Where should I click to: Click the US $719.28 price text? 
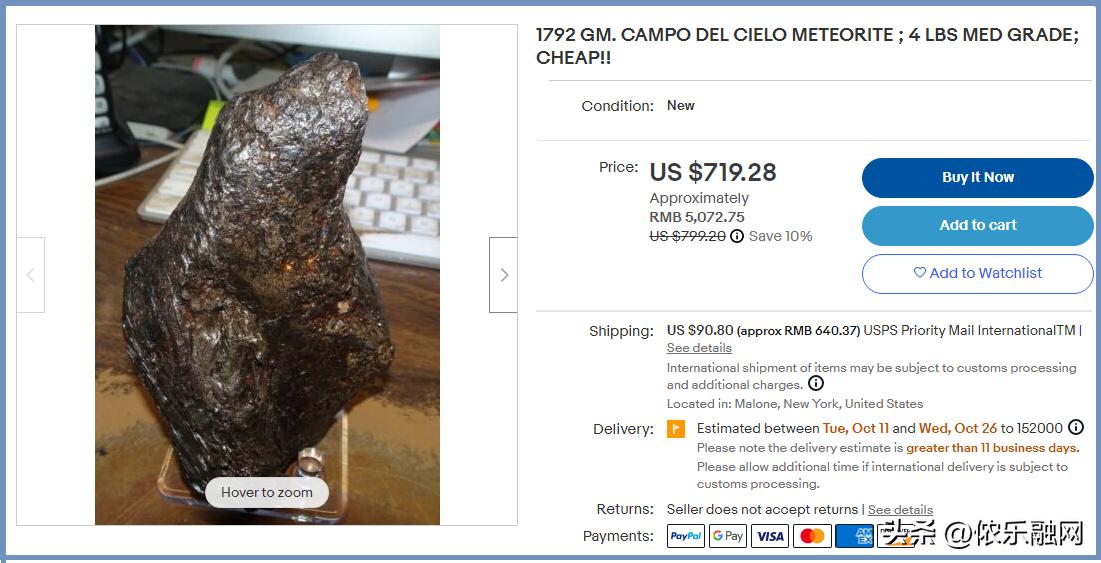coord(713,173)
